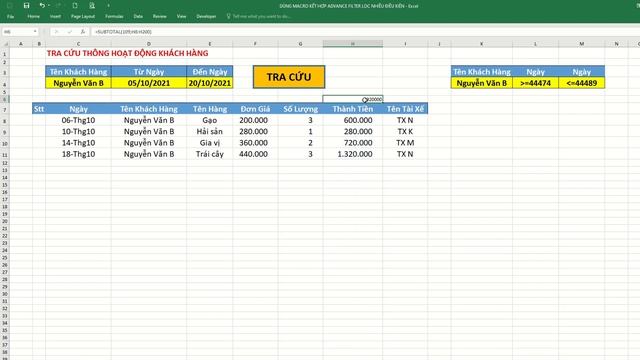Select product cell 'Hải sản'
Viewport: 640px width, 360px height.
[210, 131]
